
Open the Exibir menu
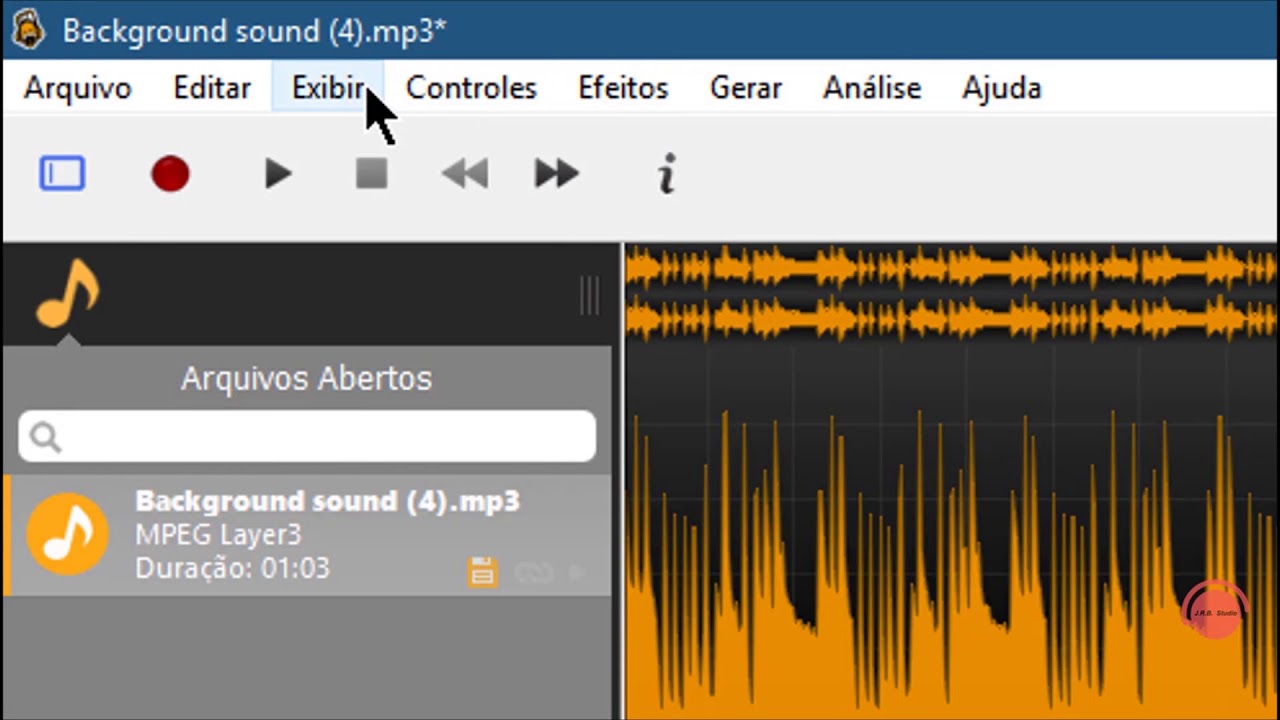tap(328, 88)
